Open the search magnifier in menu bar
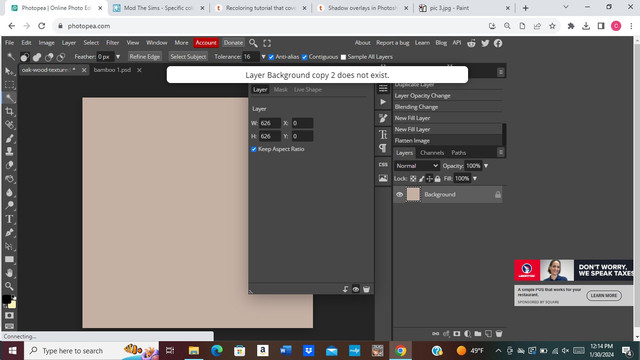The width and height of the screenshot is (640, 360). click(253, 43)
